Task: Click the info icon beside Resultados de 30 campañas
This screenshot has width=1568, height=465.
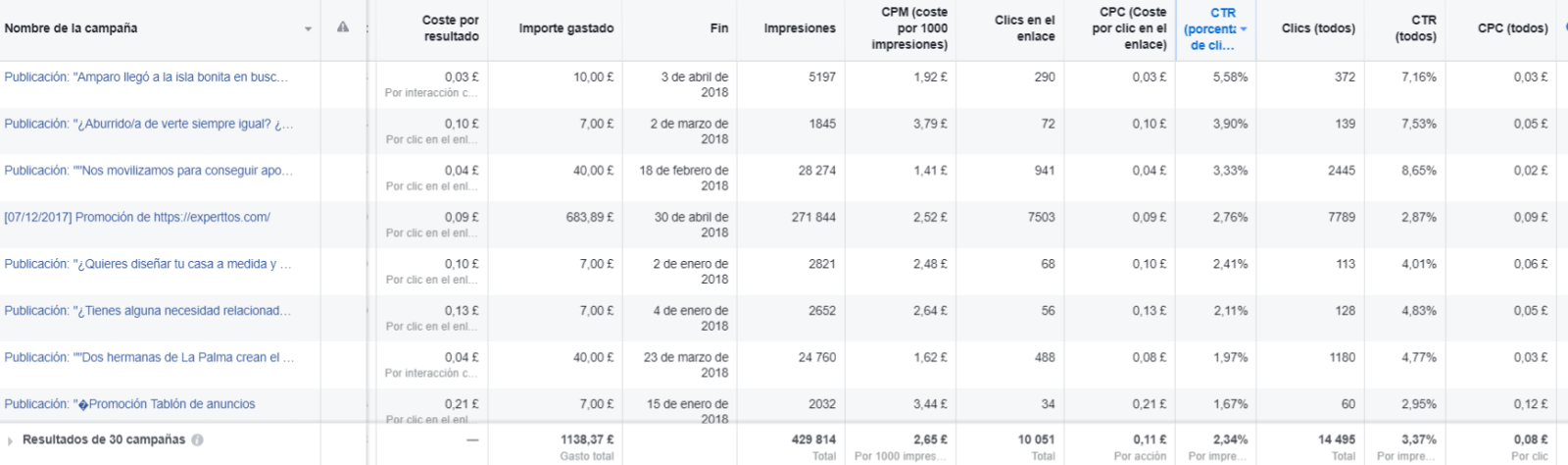Action: coord(197,440)
